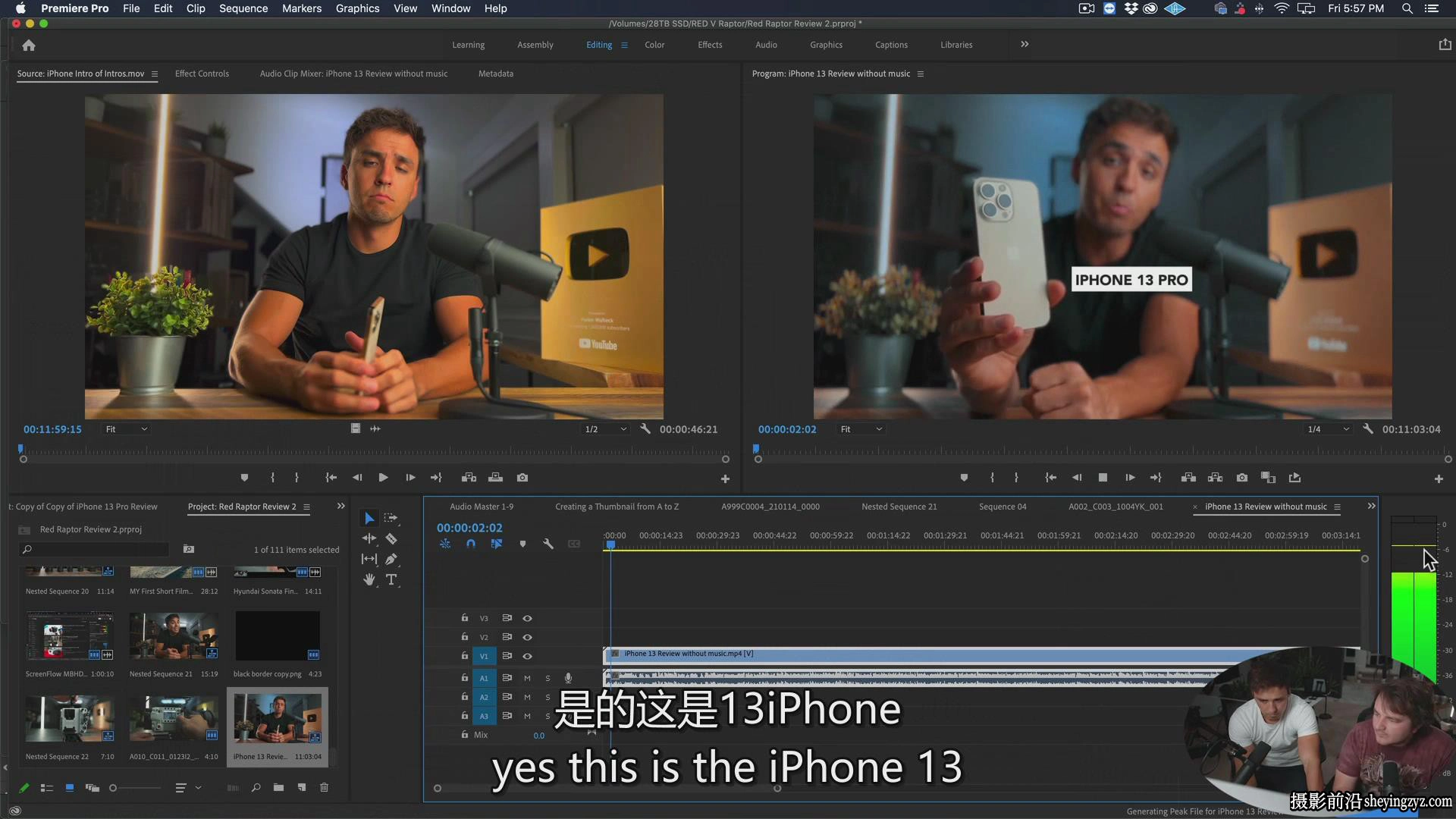Open Metadata panel tab

click(496, 74)
